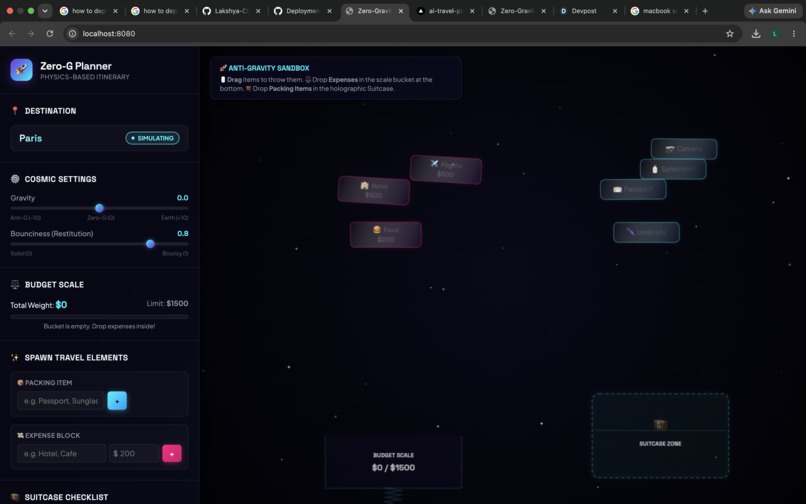View site information icon in address bar
The width and height of the screenshot is (806, 504).
(72, 33)
